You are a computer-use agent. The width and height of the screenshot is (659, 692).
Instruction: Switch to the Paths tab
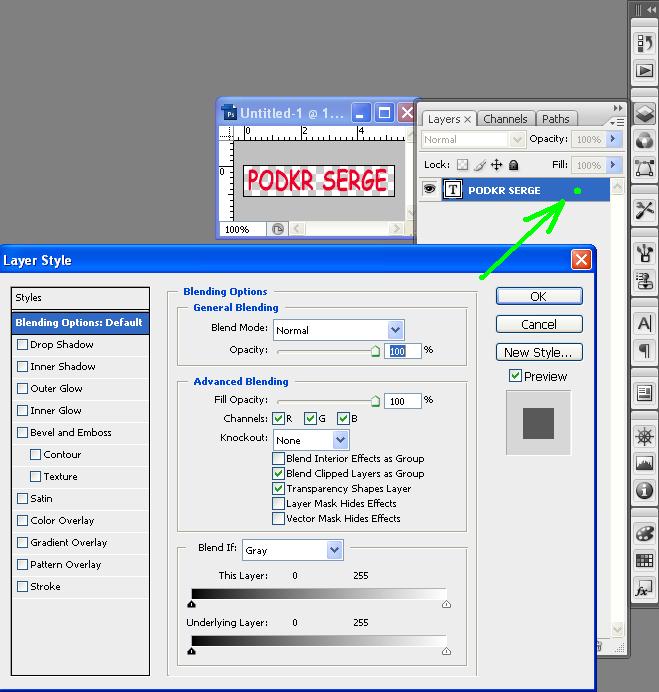tap(556, 119)
